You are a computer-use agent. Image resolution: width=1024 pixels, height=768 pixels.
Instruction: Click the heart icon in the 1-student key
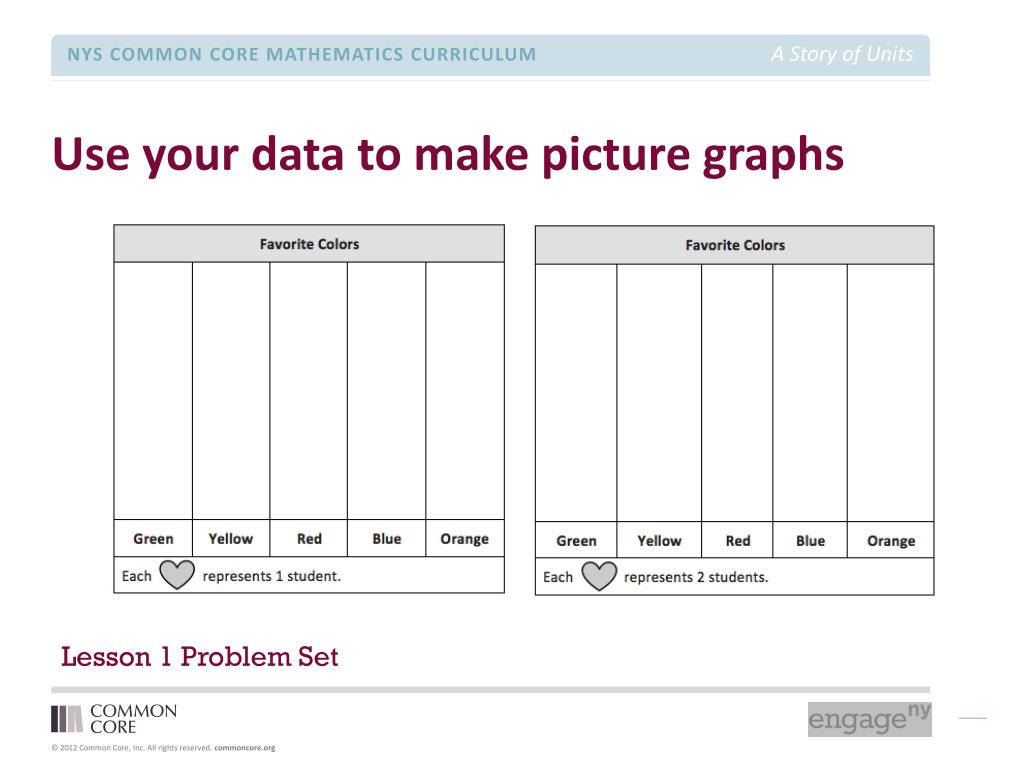[177, 575]
